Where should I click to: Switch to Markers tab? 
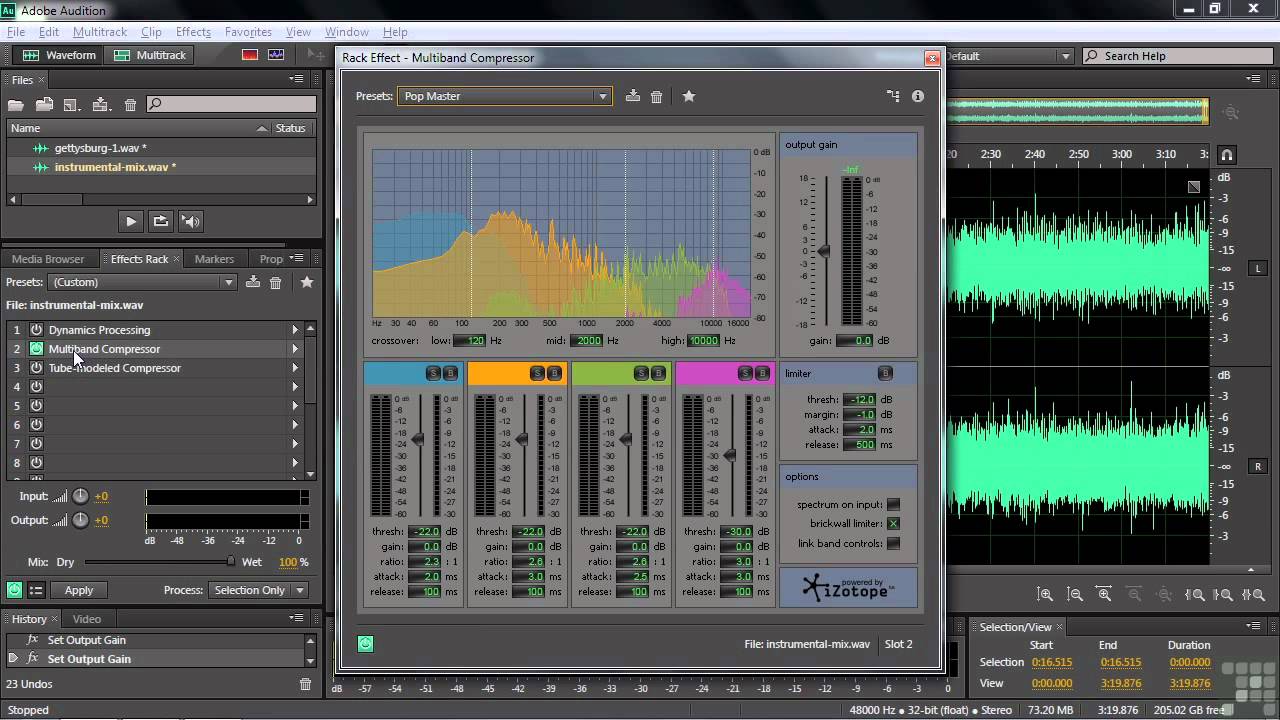(214, 259)
